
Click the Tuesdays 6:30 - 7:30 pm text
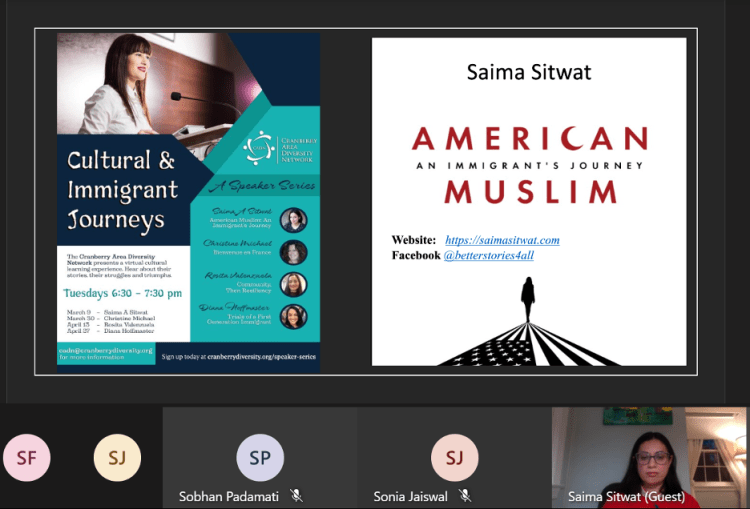coord(122,293)
